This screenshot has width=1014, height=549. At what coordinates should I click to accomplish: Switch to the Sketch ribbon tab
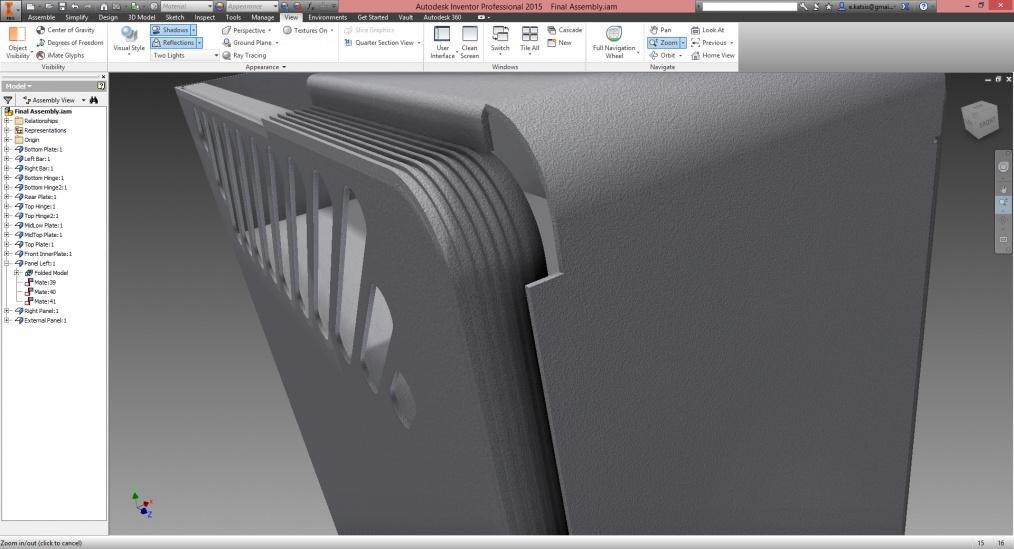click(x=175, y=17)
